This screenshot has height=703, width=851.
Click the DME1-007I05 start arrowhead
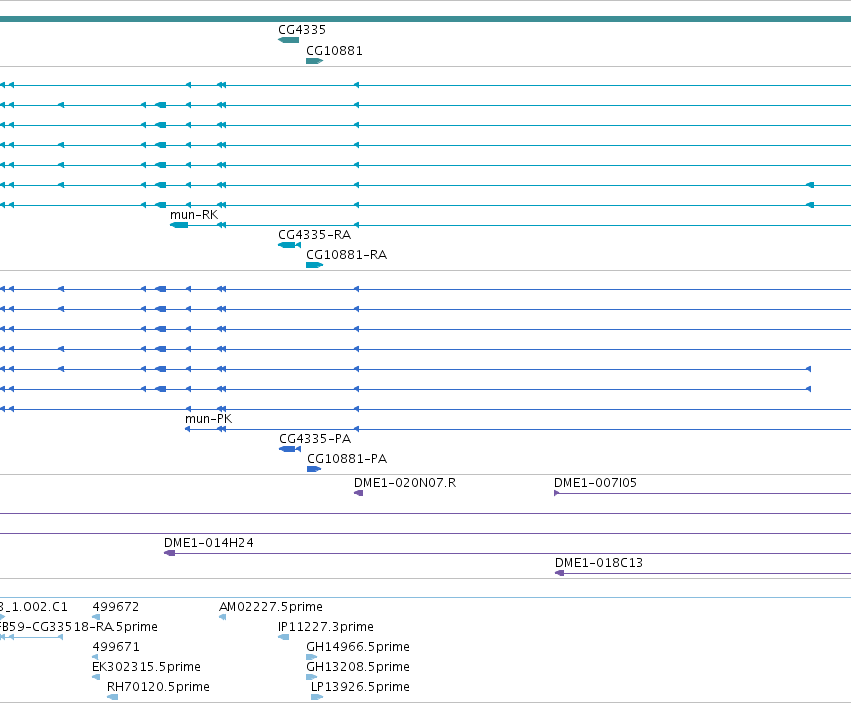[556, 493]
